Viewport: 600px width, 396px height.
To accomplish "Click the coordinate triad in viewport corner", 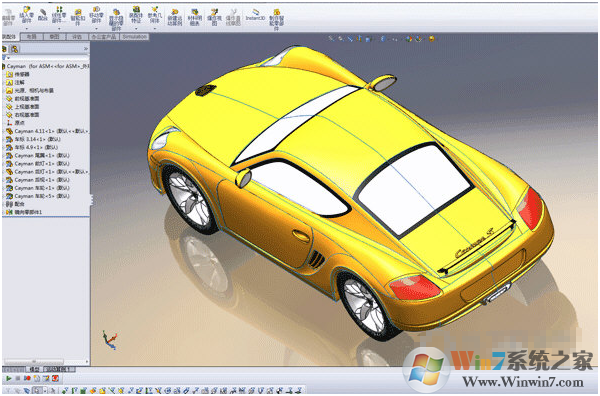I will (x=109, y=341).
